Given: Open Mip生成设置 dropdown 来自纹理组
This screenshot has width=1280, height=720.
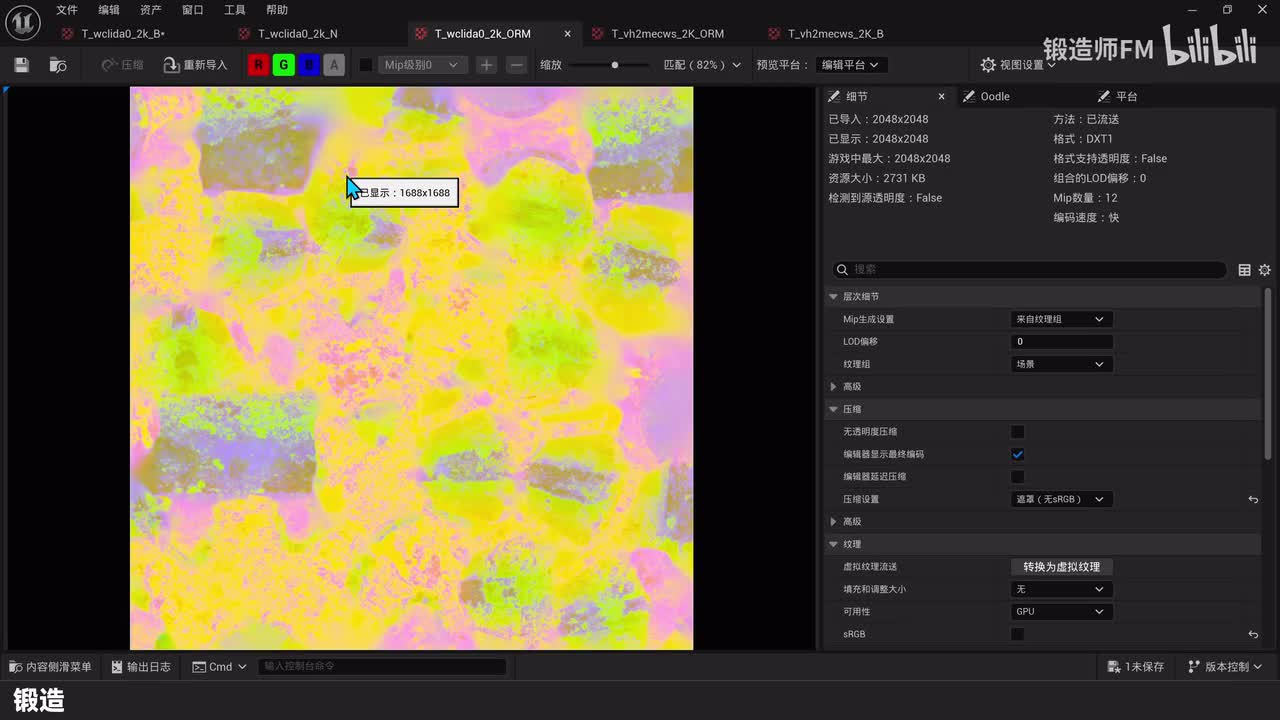Looking at the screenshot, I should tap(1061, 319).
